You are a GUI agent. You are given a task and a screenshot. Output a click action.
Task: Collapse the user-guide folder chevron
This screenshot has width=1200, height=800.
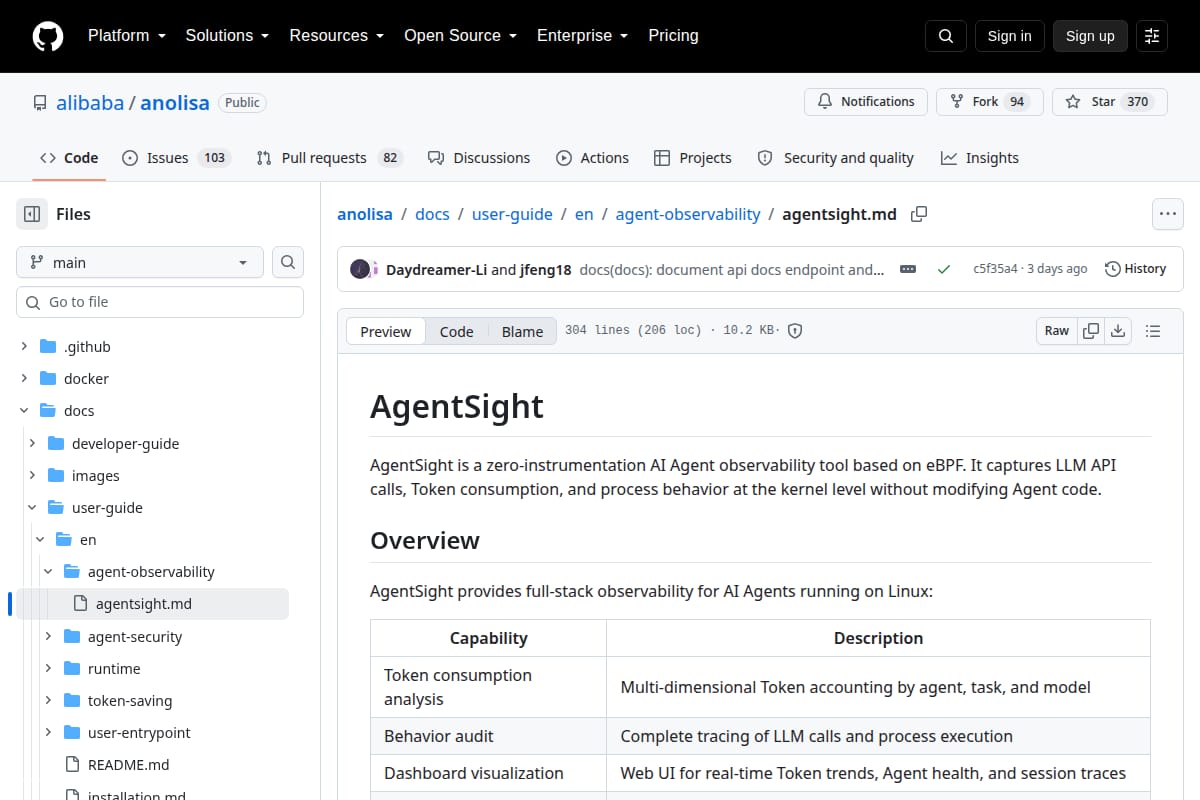[x=32, y=508]
